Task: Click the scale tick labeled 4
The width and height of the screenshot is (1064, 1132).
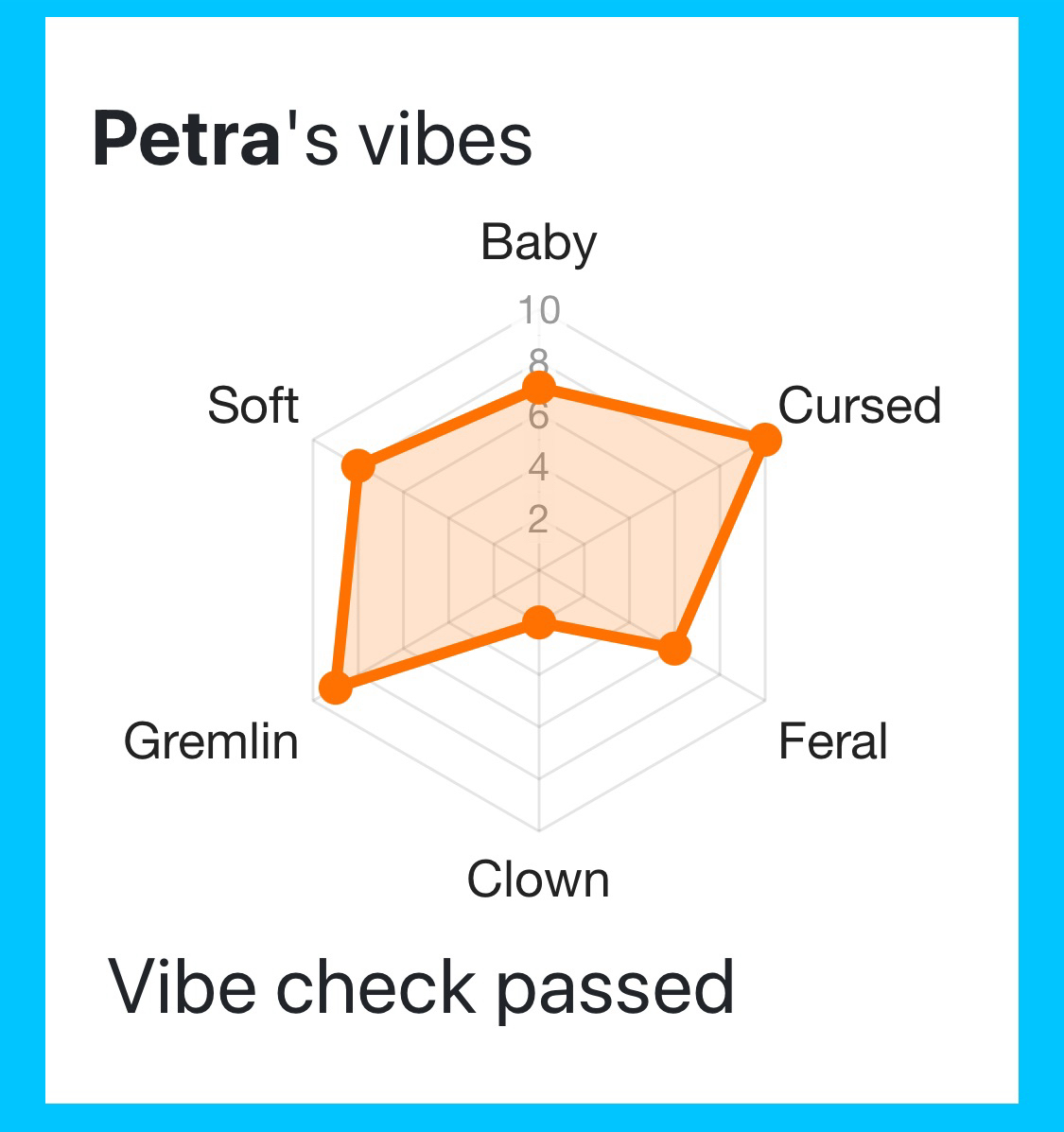Action: tap(538, 466)
